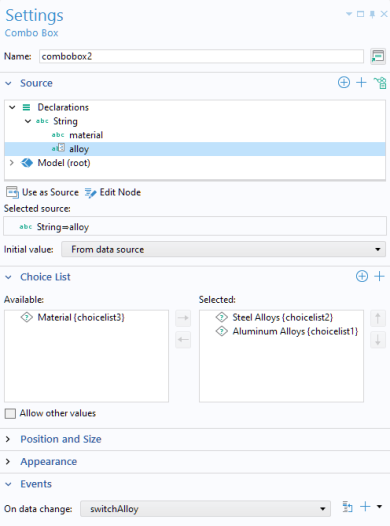Click the circled plus icon in Choice List header
This screenshot has width=390, height=526.
tap(362, 276)
